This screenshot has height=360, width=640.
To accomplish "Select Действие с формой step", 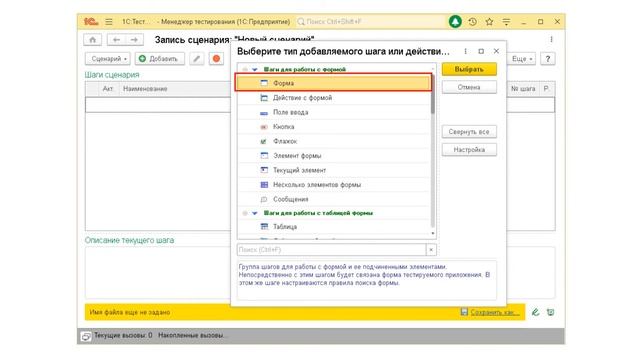I will point(333,98).
